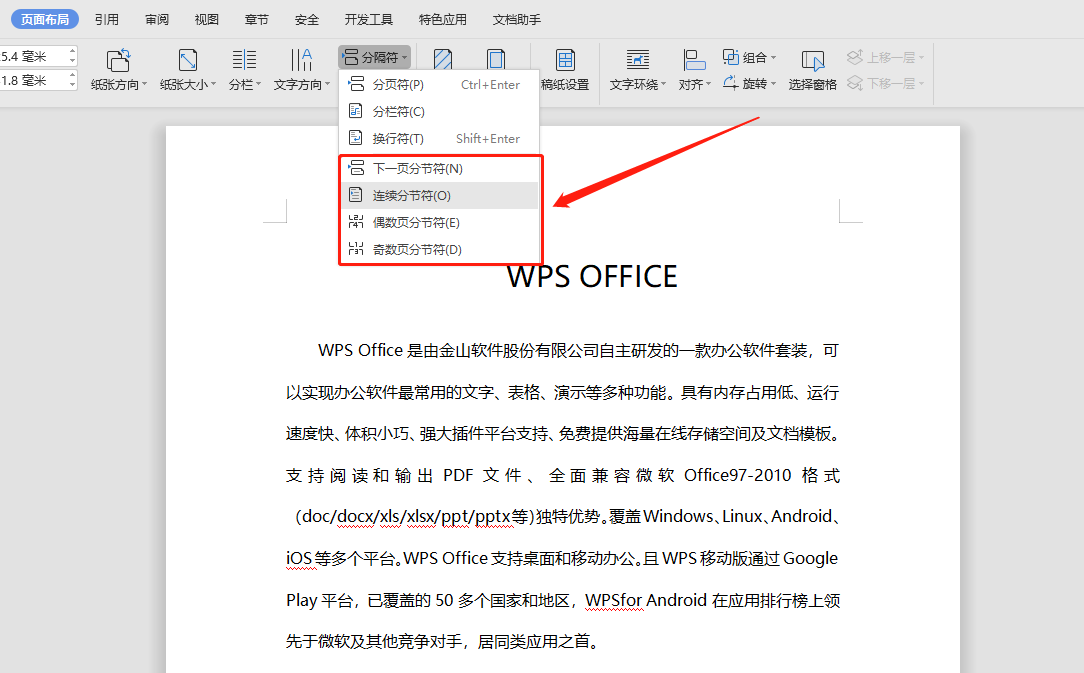Image resolution: width=1084 pixels, height=673 pixels.
Task: Open the 纸张大小 dropdown arrow
Action: [214, 84]
